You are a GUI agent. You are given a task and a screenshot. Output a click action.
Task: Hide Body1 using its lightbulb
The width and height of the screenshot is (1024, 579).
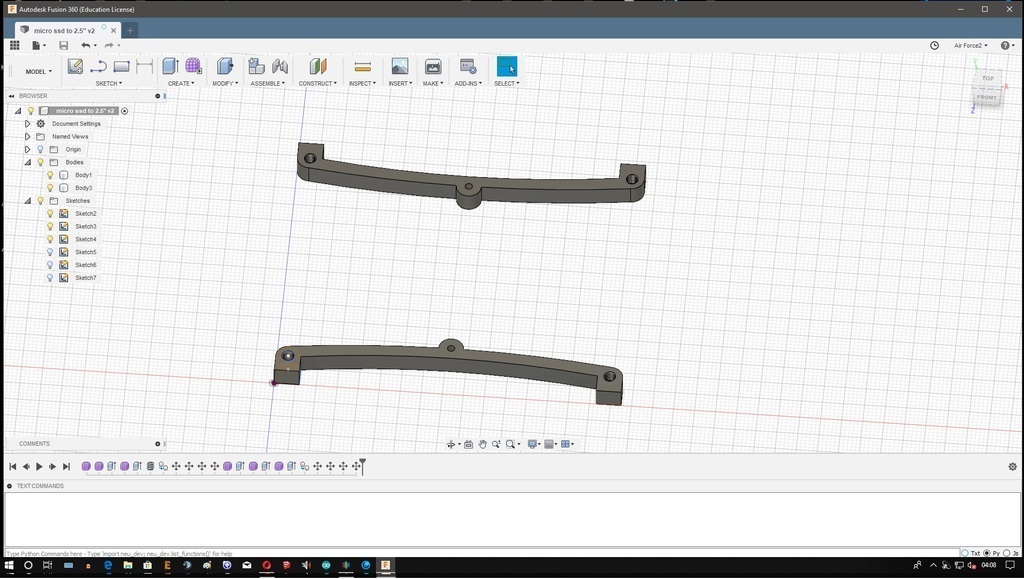(x=50, y=175)
